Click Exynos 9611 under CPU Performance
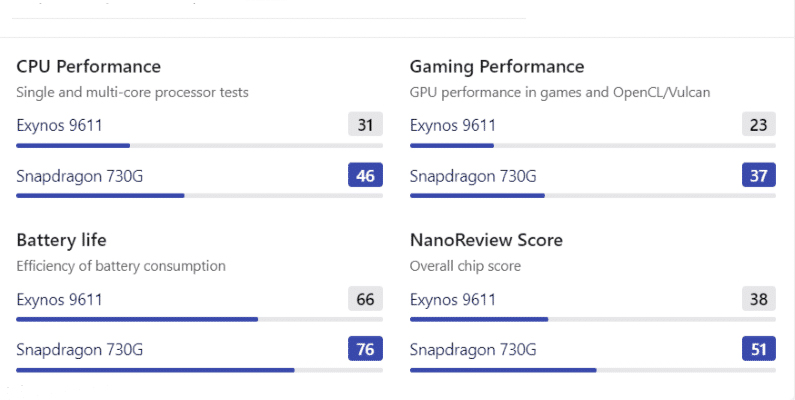The height and width of the screenshot is (400, 795). point(59,125)
